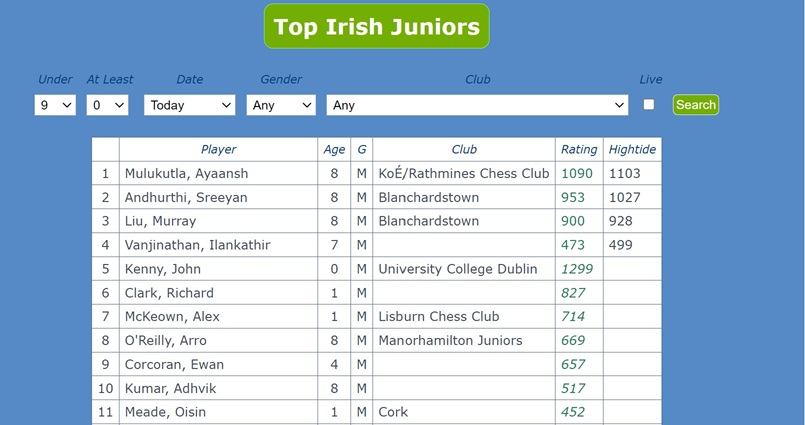The height and width of the screenshot is (425, 805).
Task: Click the Top Irish Juniors banner
Action: [x=376, y=27]
